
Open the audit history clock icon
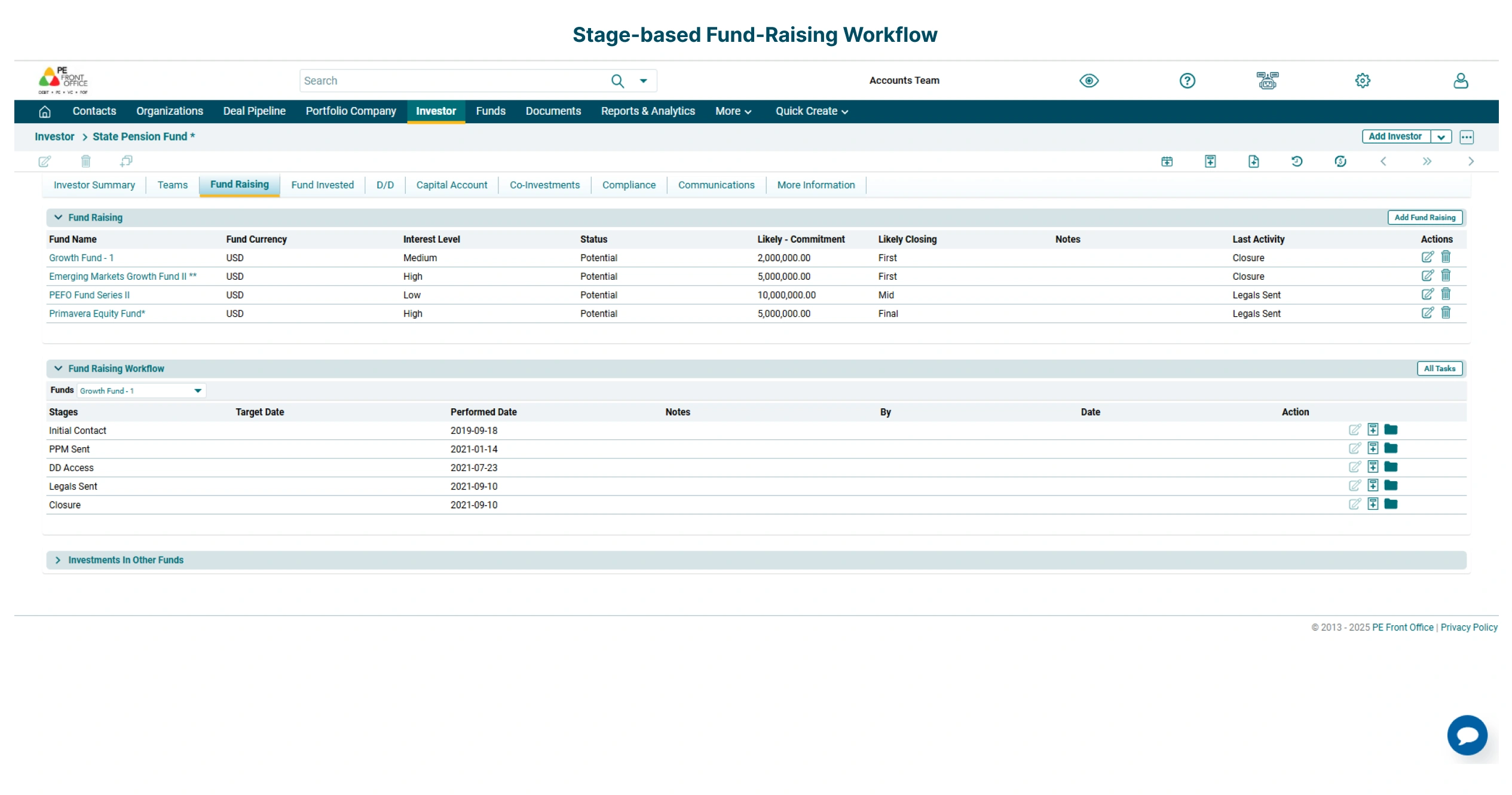pos(1296,161)
